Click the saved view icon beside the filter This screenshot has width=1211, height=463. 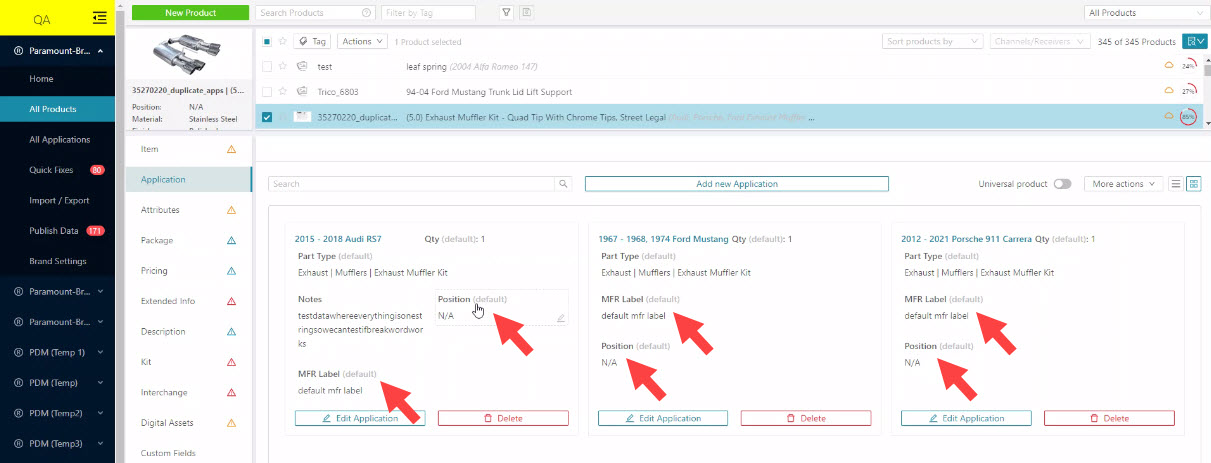pyautogui.click(x=526, y=13)
